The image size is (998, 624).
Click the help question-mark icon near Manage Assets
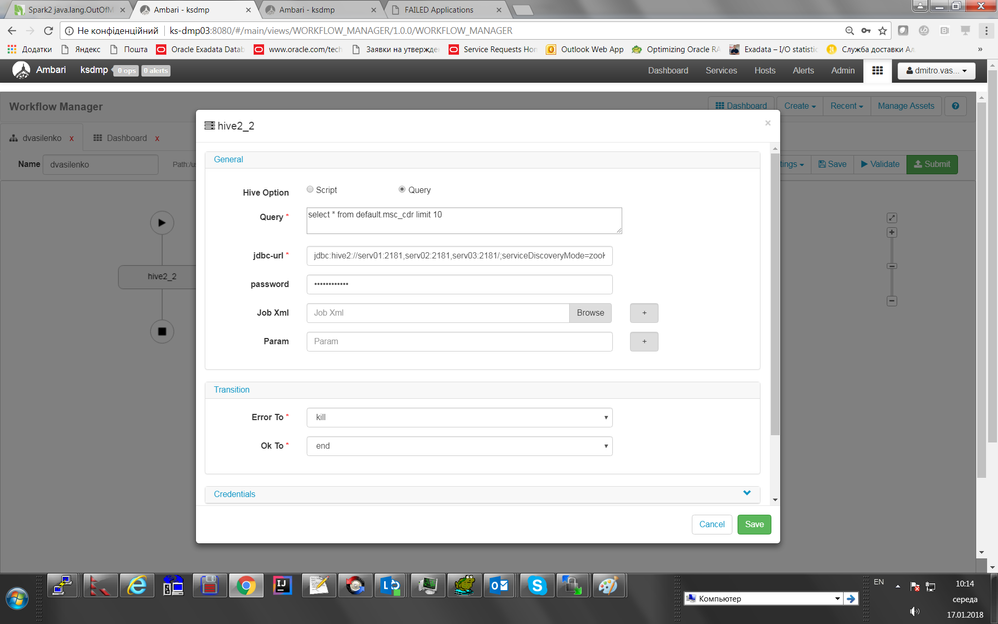point(955,105)
